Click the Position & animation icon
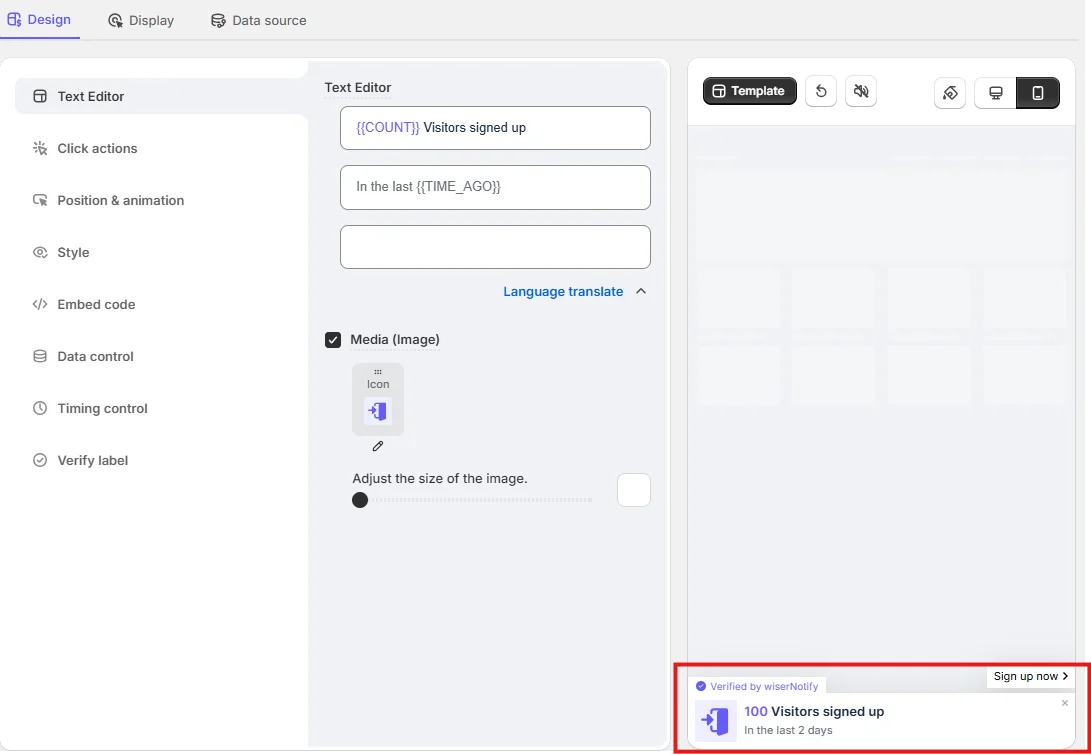The image size is (1091, 755). [x=40, y=200]
